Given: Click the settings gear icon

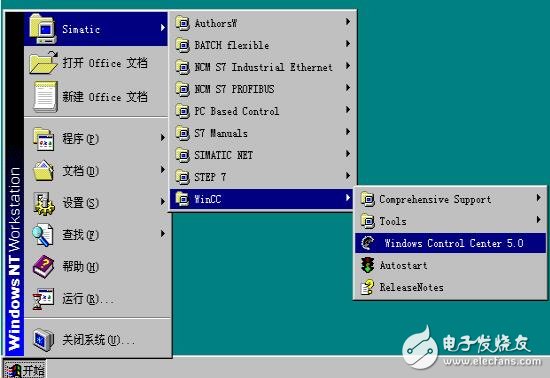Looking at the screenshot, I should [x=43, y=203].
